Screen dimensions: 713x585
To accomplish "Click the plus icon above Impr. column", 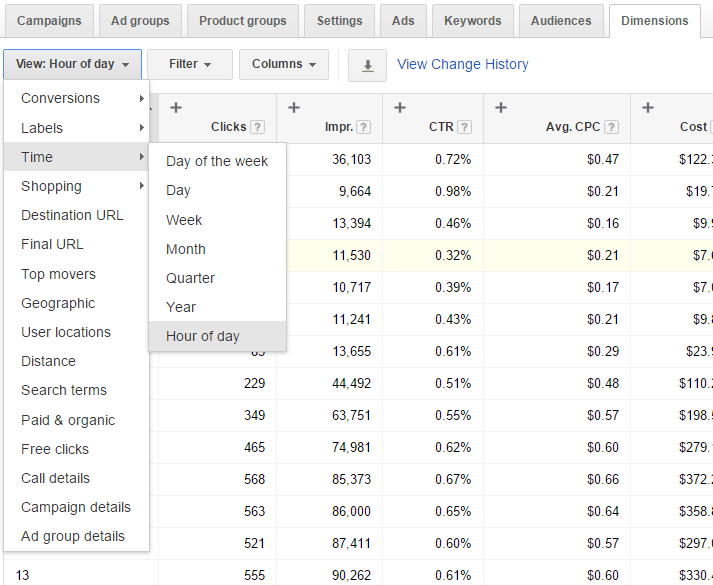I will [294, 108].
